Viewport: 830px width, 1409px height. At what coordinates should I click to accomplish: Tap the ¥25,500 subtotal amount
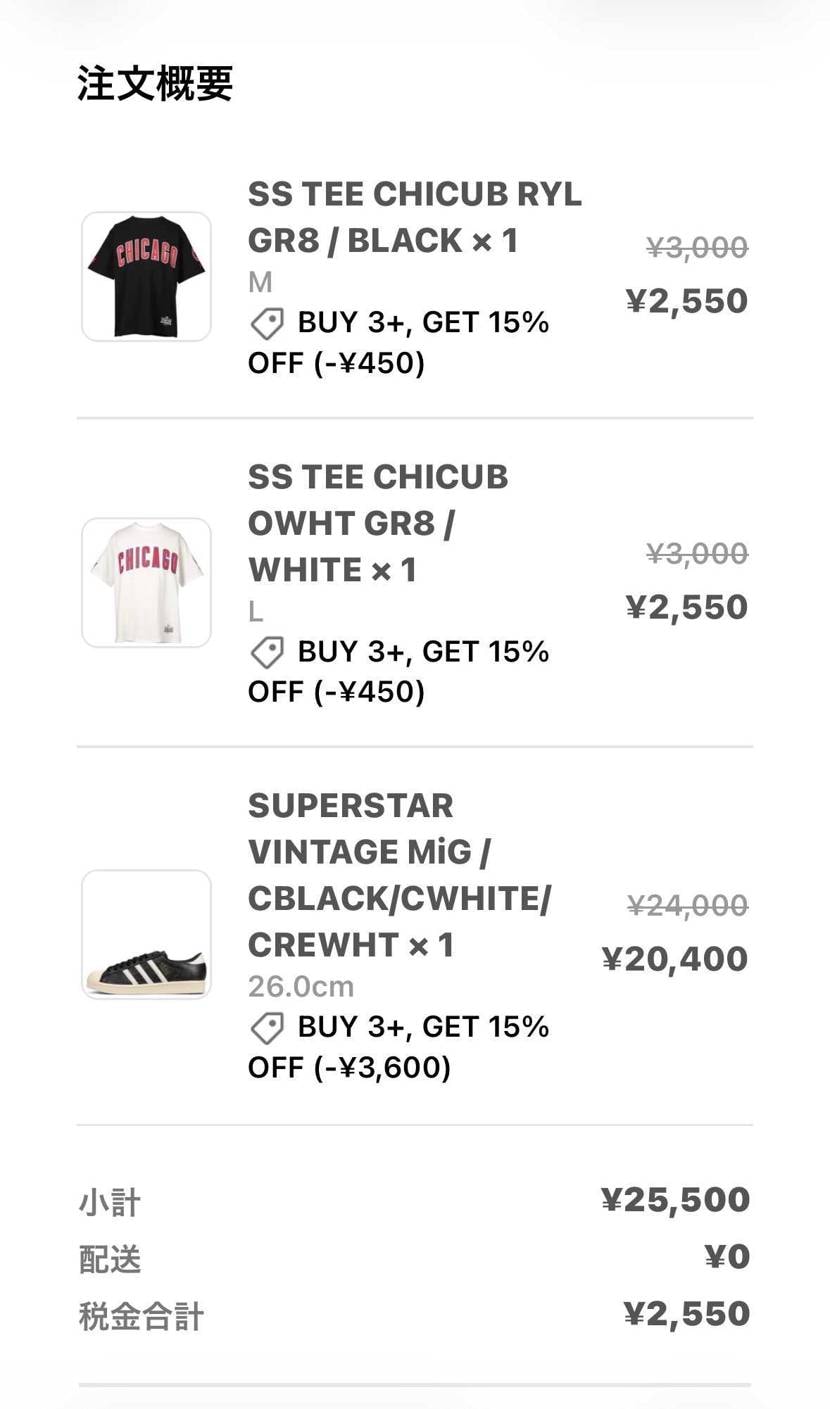[675, 1199]
